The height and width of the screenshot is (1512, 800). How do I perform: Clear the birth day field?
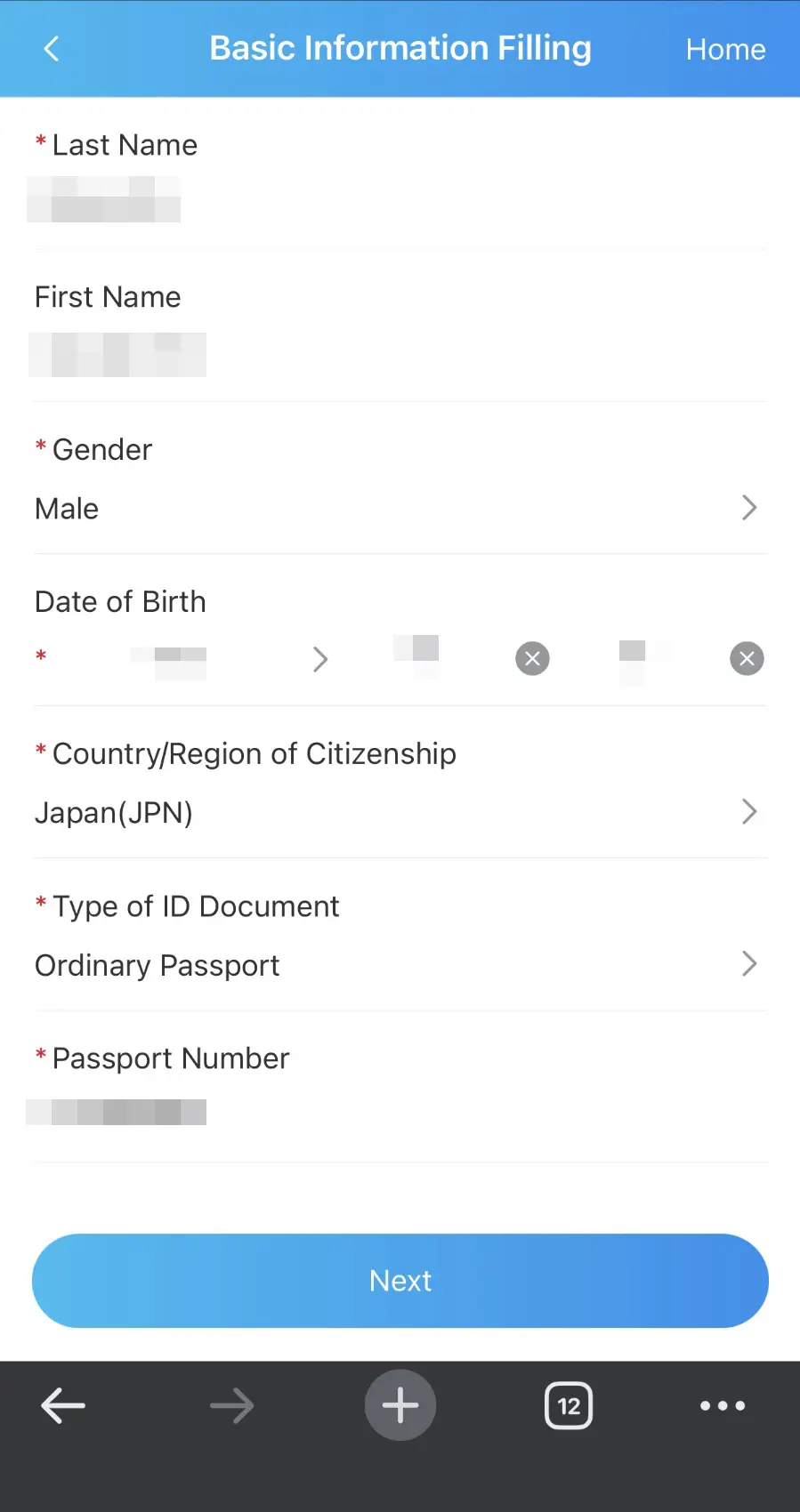[747, 659]
